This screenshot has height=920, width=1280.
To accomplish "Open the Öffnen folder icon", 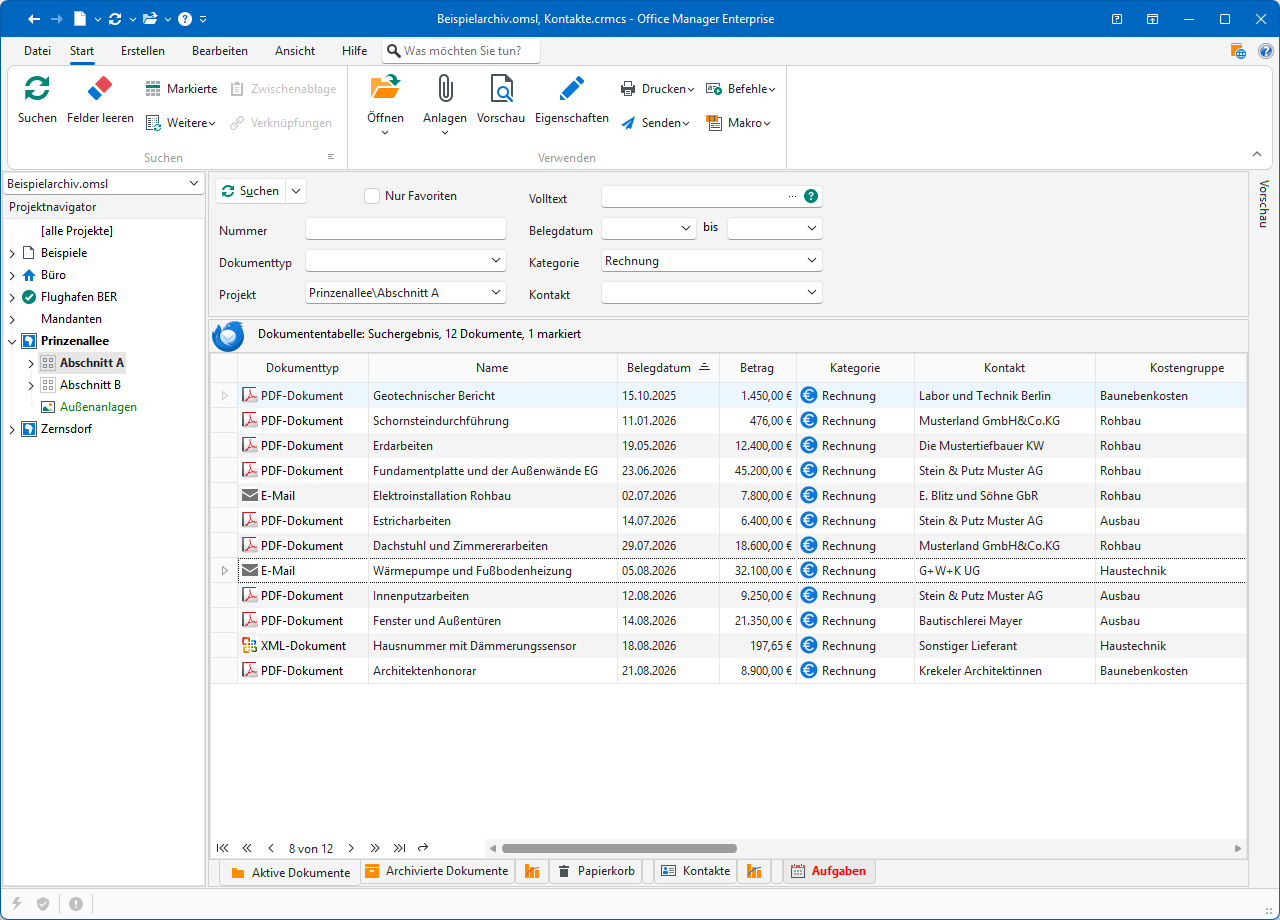I will [385, 88].
